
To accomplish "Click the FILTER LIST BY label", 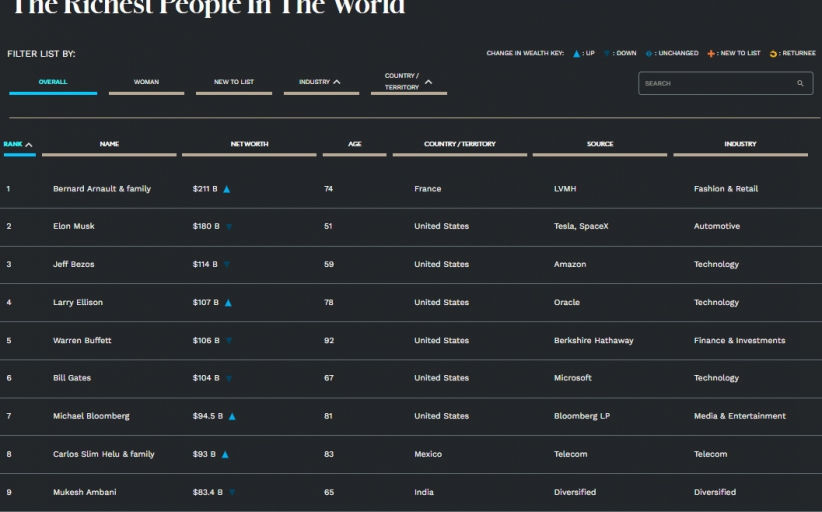I will pyautogui.click(x=41, y=54).
